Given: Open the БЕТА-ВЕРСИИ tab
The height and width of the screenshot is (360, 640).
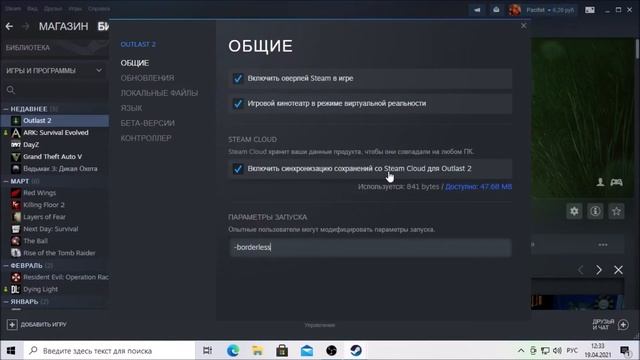Looking at the screenshot, I should 148,123.
